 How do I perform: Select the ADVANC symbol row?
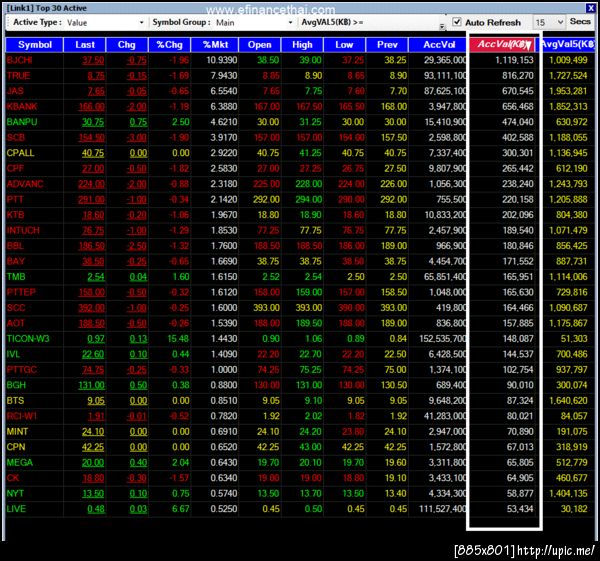(300, 184)
